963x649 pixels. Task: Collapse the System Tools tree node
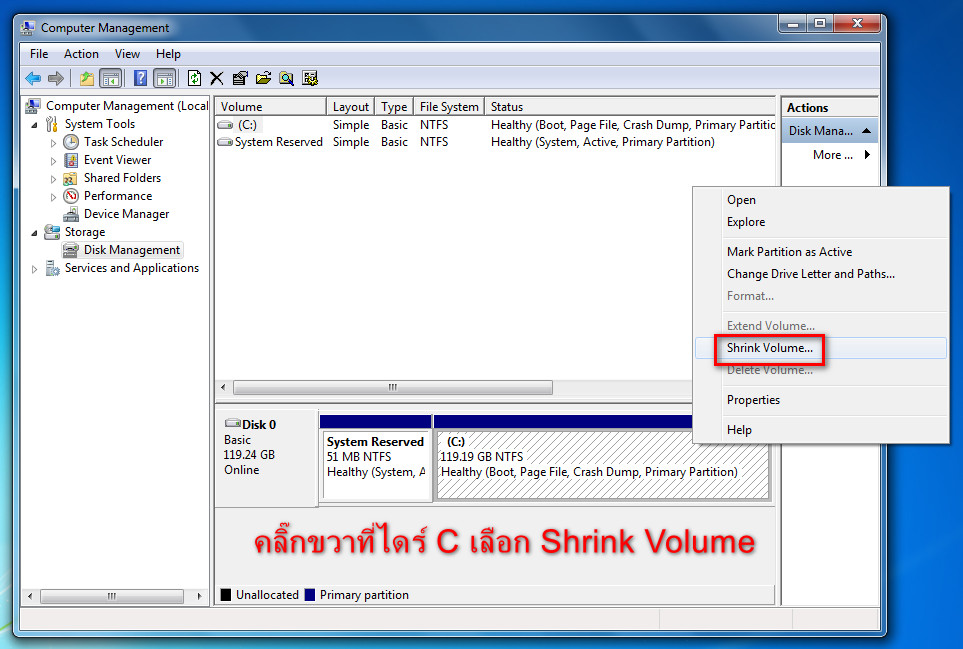(x=34, y=125)
